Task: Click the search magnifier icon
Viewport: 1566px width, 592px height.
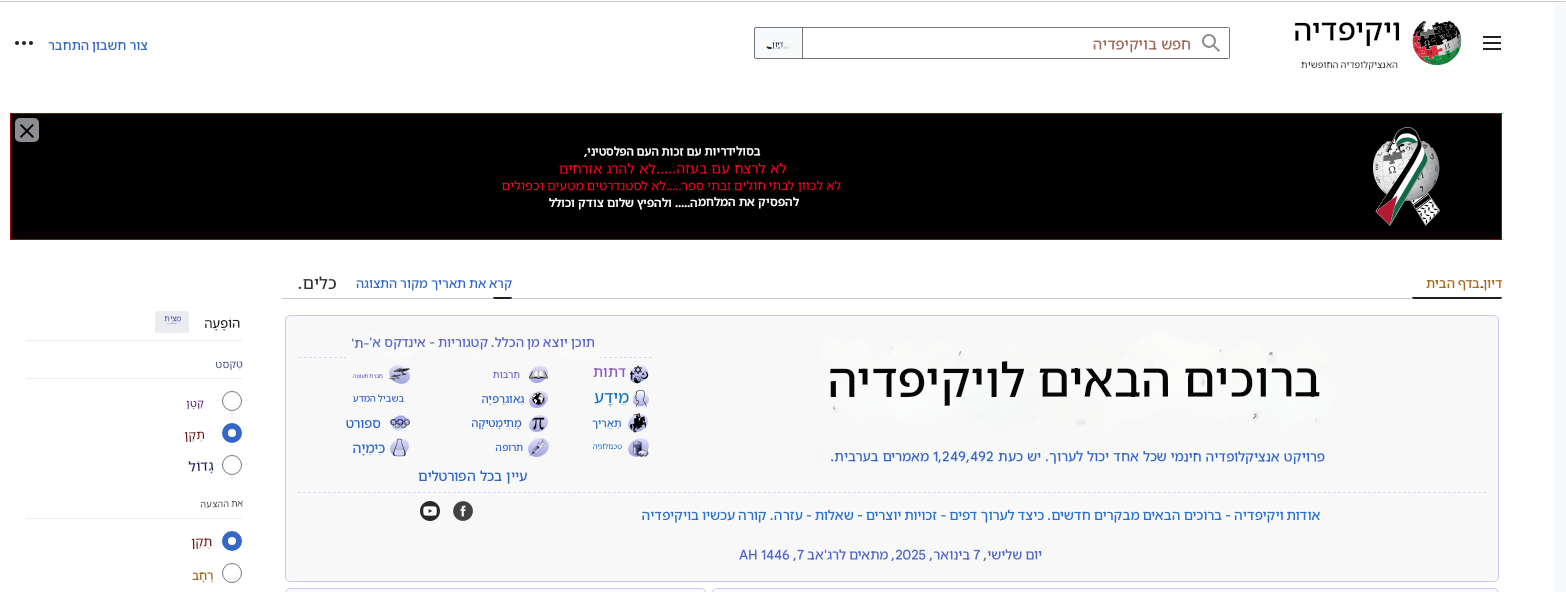Action: pos(1211,43)
